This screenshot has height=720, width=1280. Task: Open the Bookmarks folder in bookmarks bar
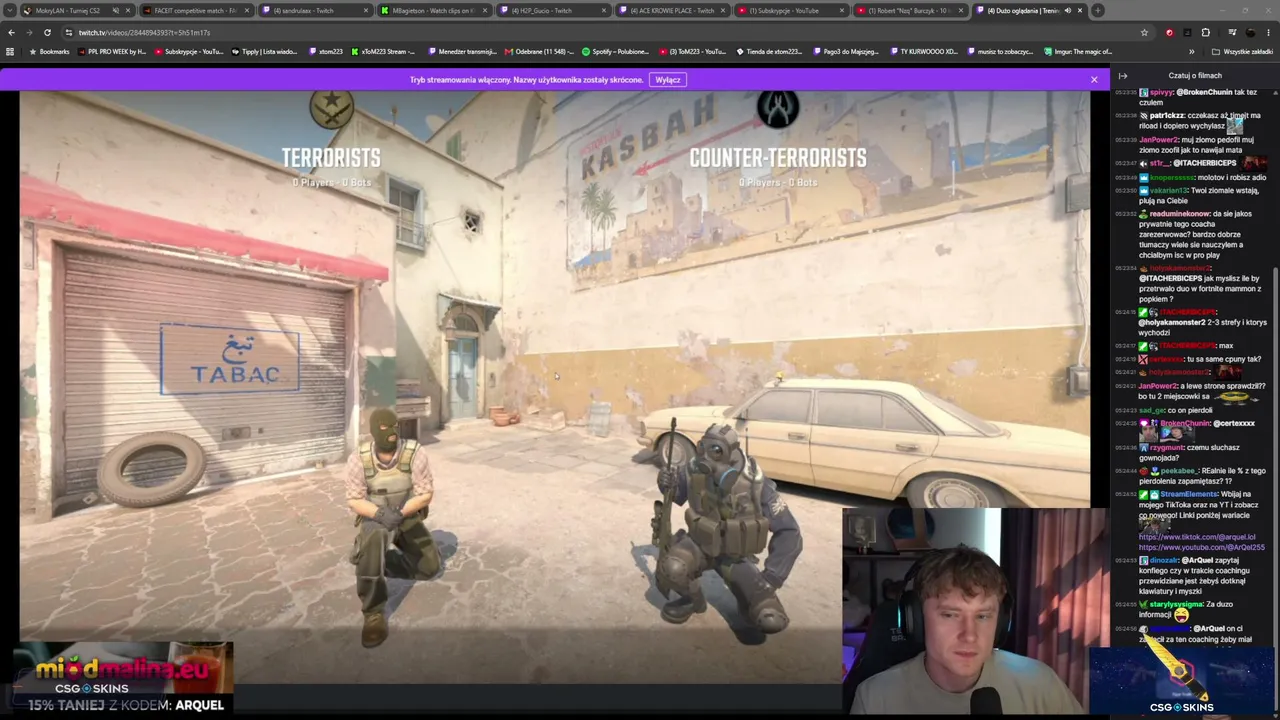[x=49, y=51]
